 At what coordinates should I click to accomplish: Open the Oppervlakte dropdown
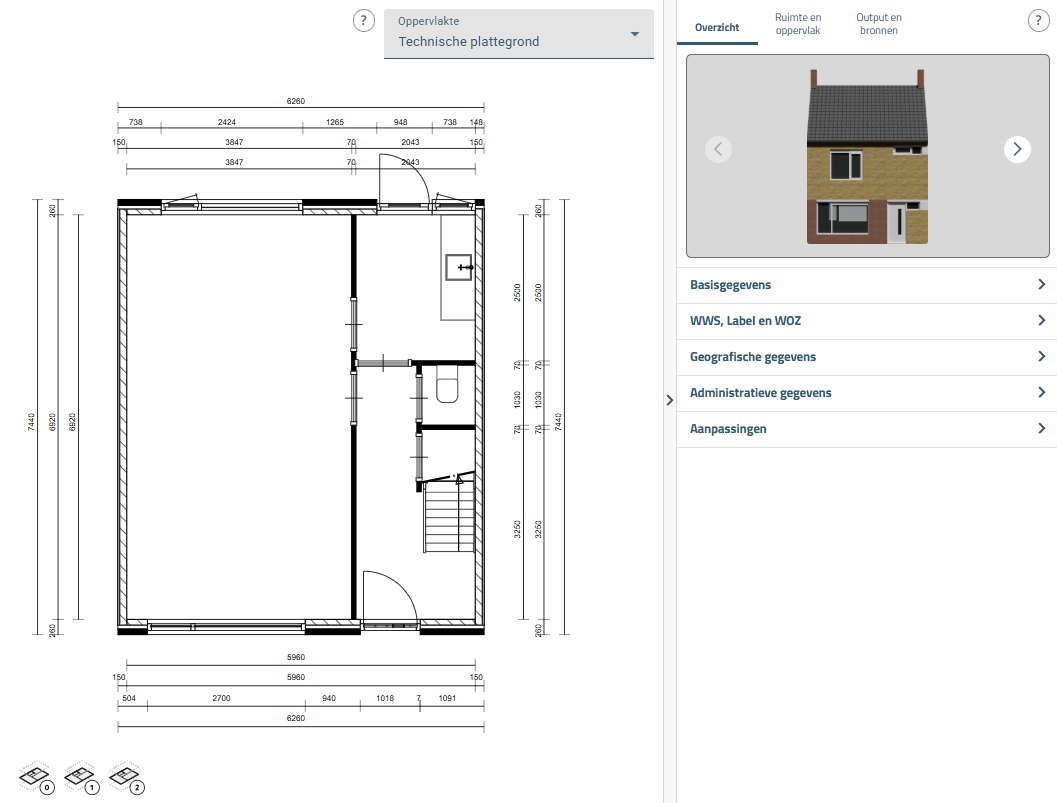point(518,34)
